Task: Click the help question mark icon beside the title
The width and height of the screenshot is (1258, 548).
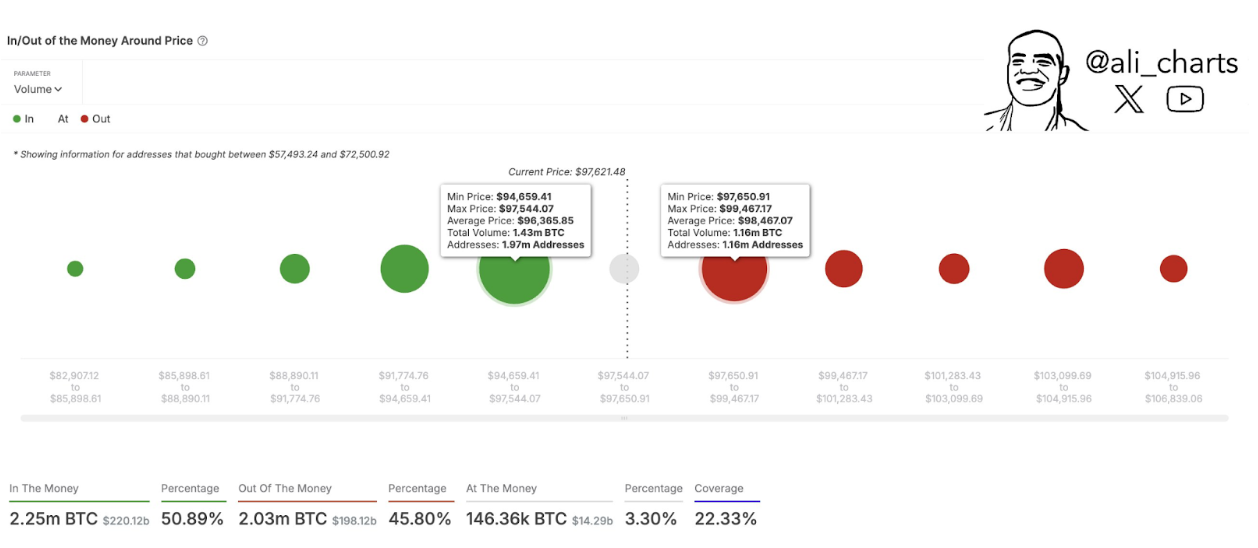Action: (x=203, y=41)
